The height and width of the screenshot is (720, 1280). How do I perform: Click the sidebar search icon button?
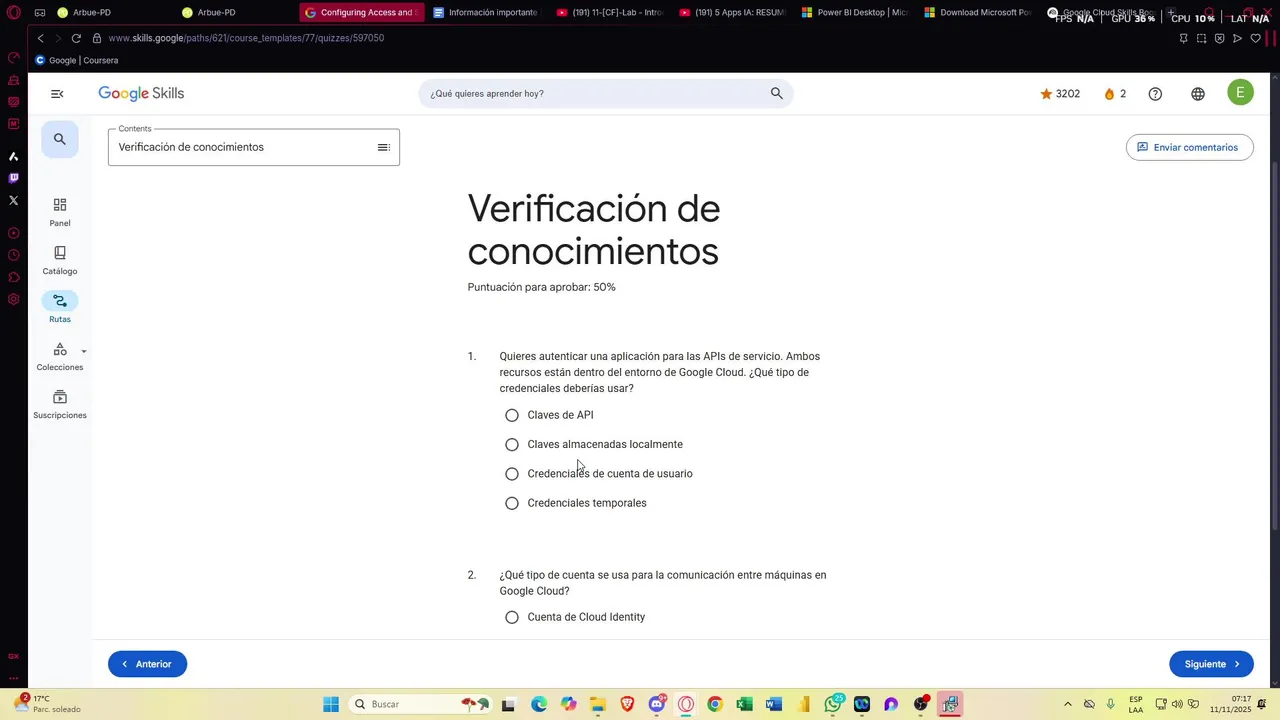click(60, 140)
